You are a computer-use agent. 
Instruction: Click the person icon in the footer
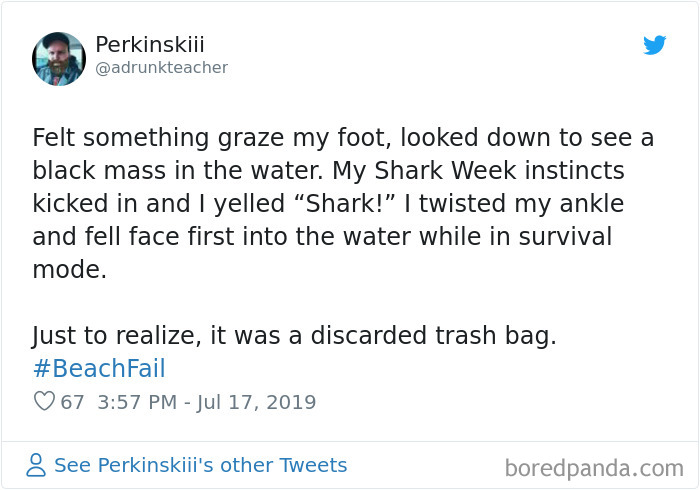[36, 465]
